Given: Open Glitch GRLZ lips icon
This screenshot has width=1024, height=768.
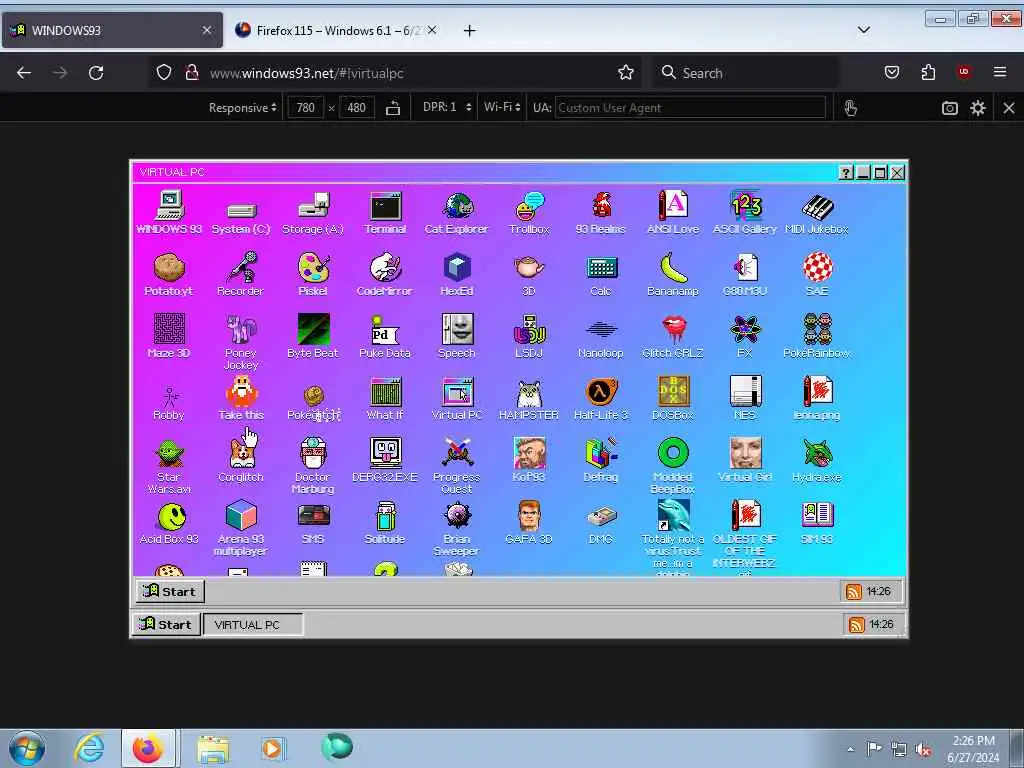Looking at the screenshot, I should pyautogui.click(x=673, y=336).
